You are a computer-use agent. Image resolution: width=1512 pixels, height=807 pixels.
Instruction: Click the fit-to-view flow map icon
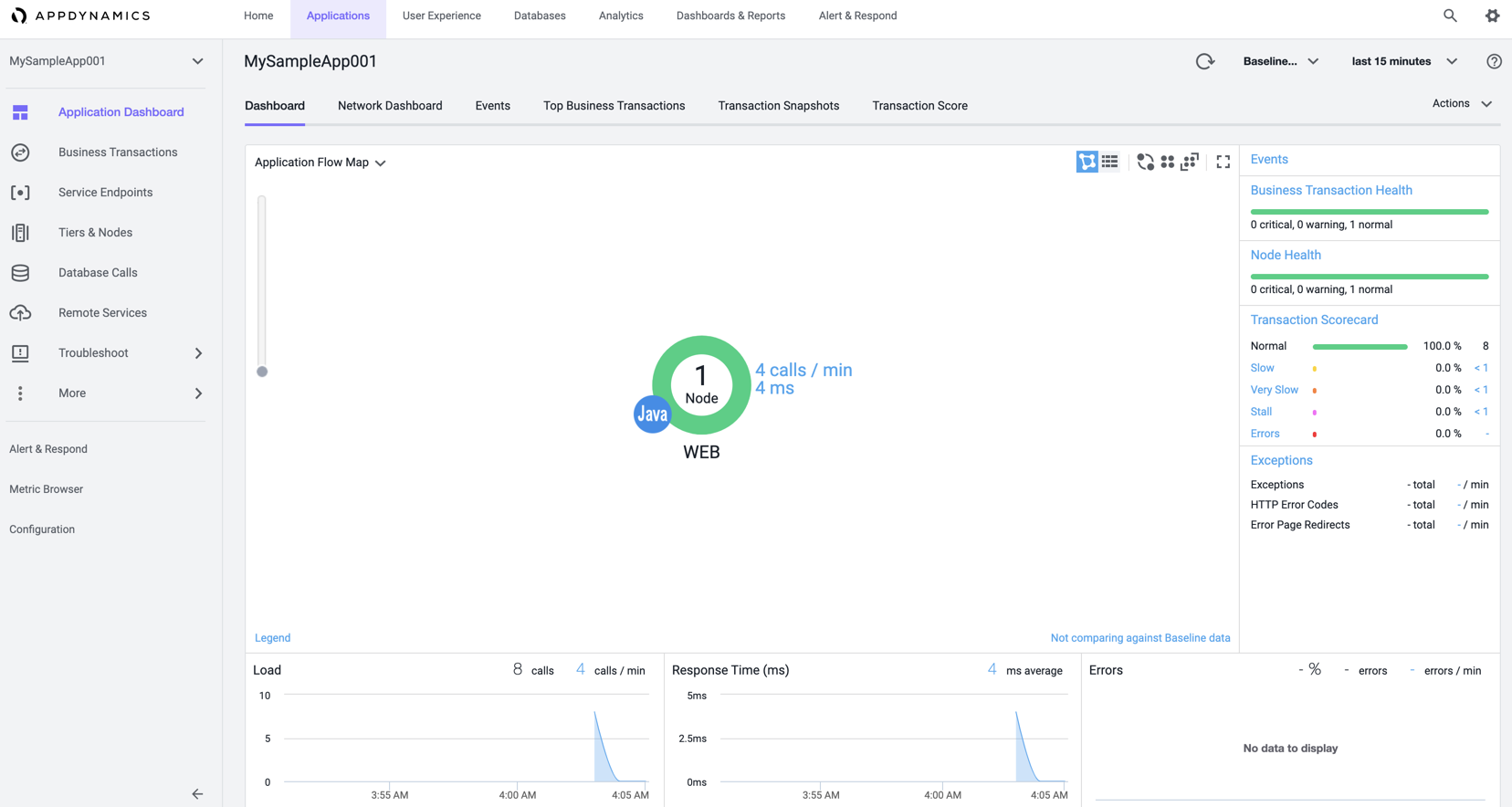[x=1189, y=162]
